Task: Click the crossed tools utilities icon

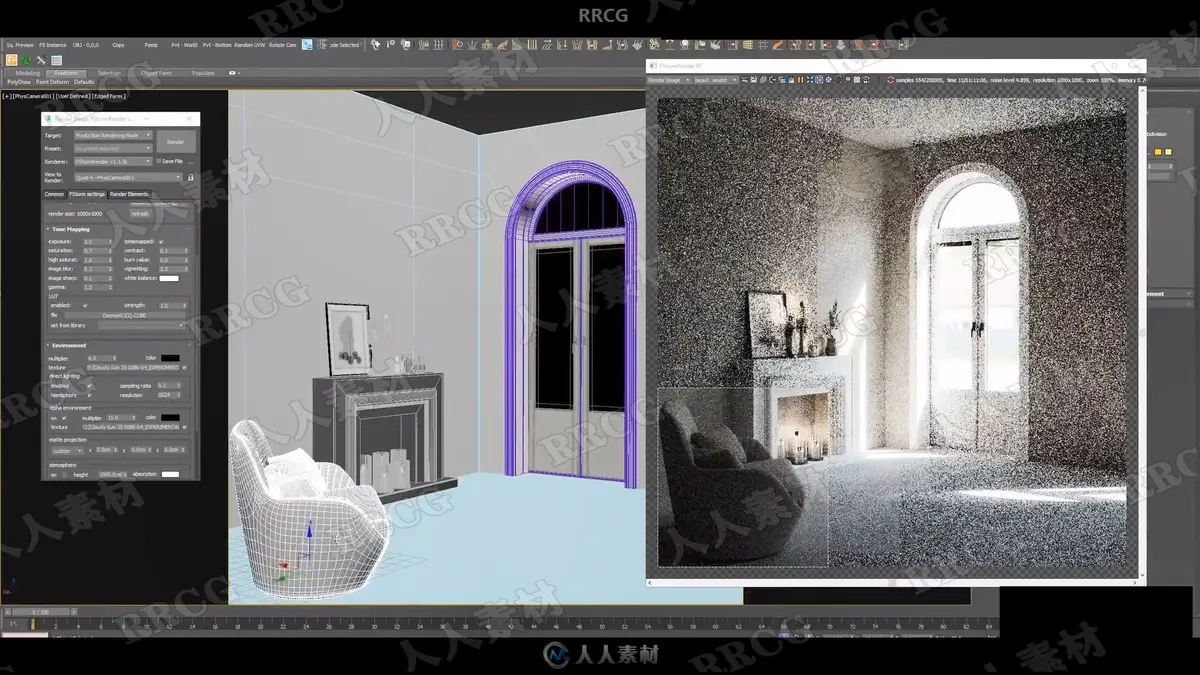Action: point(41,60)
